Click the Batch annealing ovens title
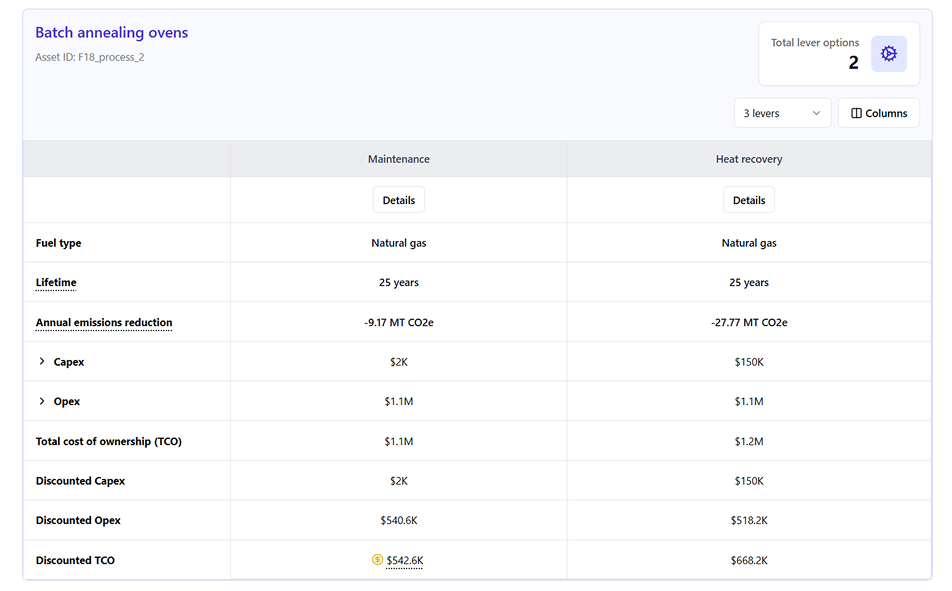This screenshot has width=952, height=591. 112,32
